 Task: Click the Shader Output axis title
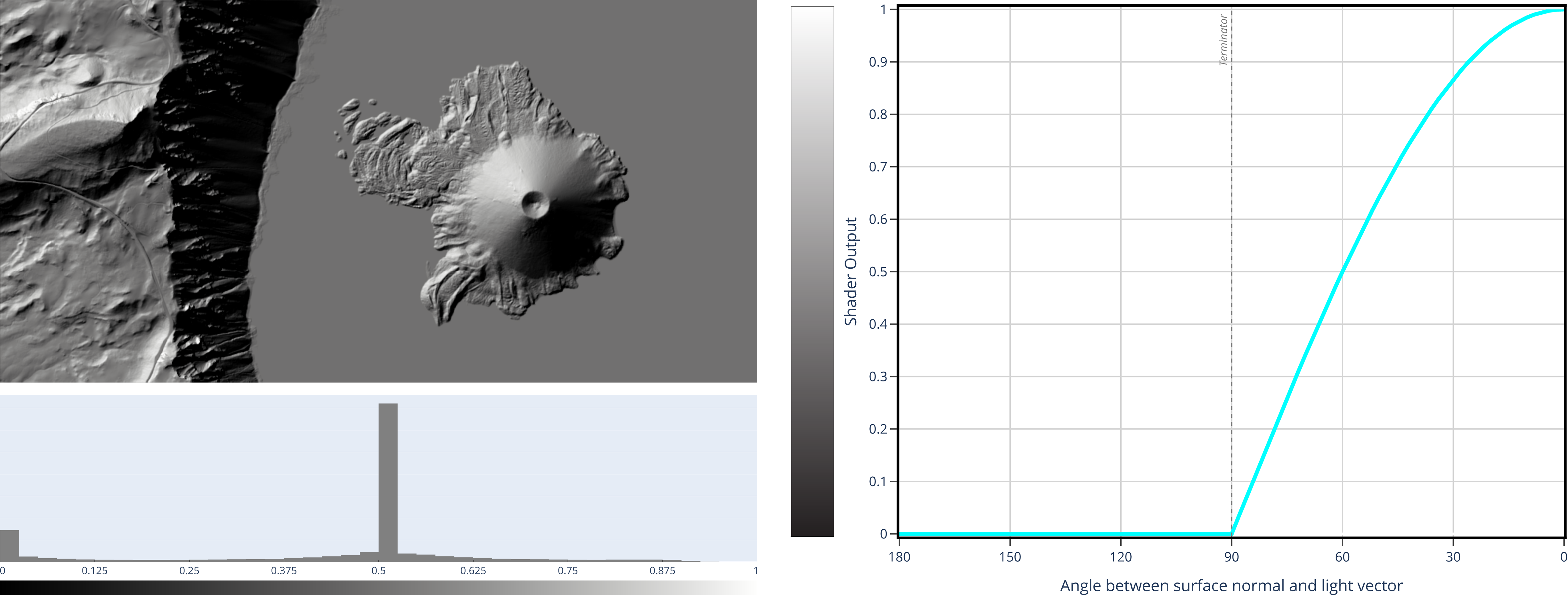[850, 272]
